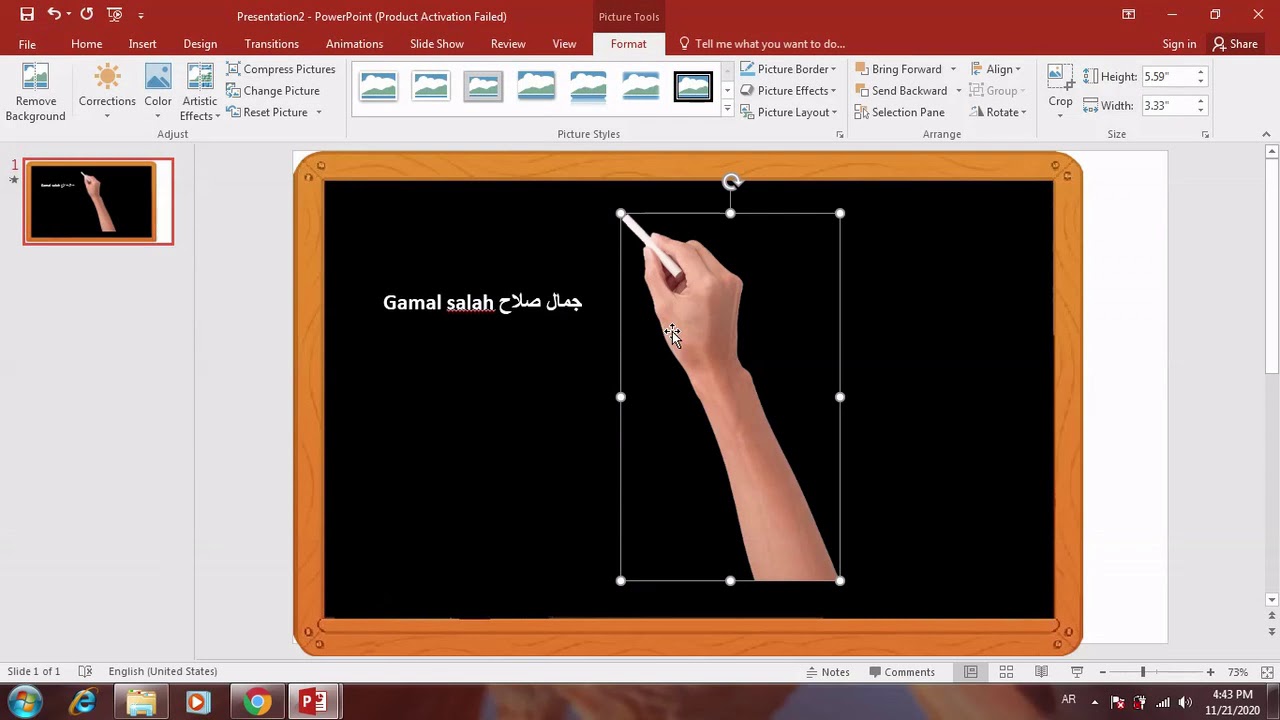Screen dimensions: 1280x720
Task: Expand the Picture Layout dropdown
Action: 834,113
